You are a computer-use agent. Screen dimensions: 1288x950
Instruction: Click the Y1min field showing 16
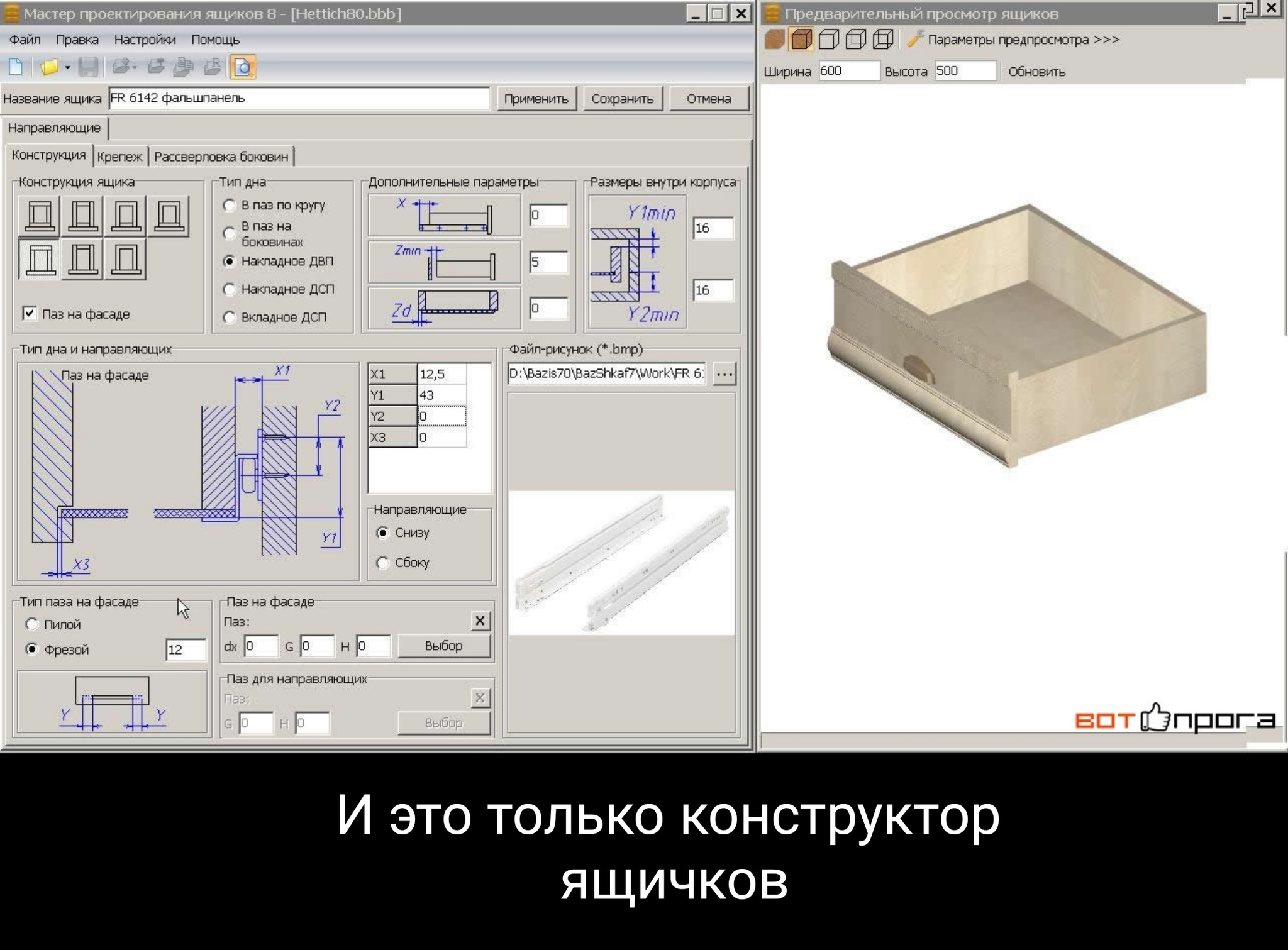tap(713, 228)
